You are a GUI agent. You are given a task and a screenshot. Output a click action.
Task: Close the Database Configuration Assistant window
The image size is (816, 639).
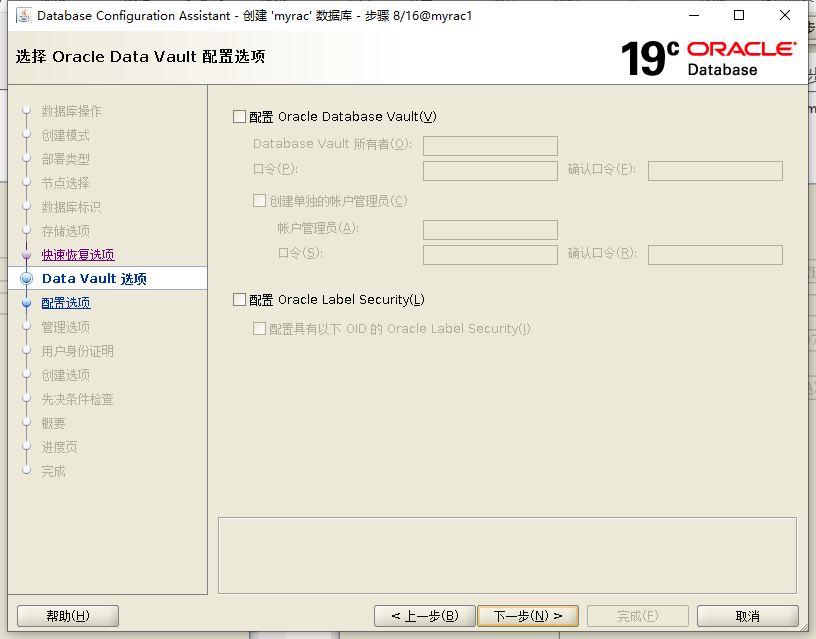785,16
